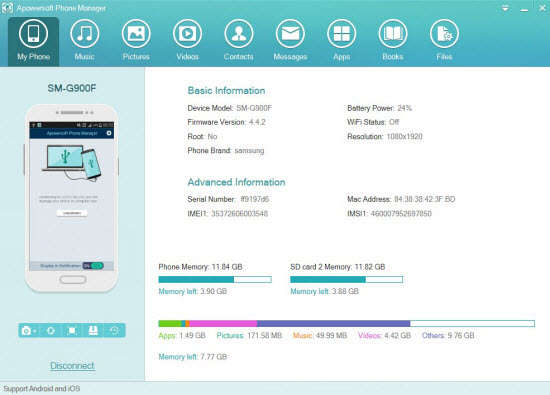This screenshot has width=550, height=395.
Task: Expand the screenshot camera dropdown arrow
Action: point(35,331)
